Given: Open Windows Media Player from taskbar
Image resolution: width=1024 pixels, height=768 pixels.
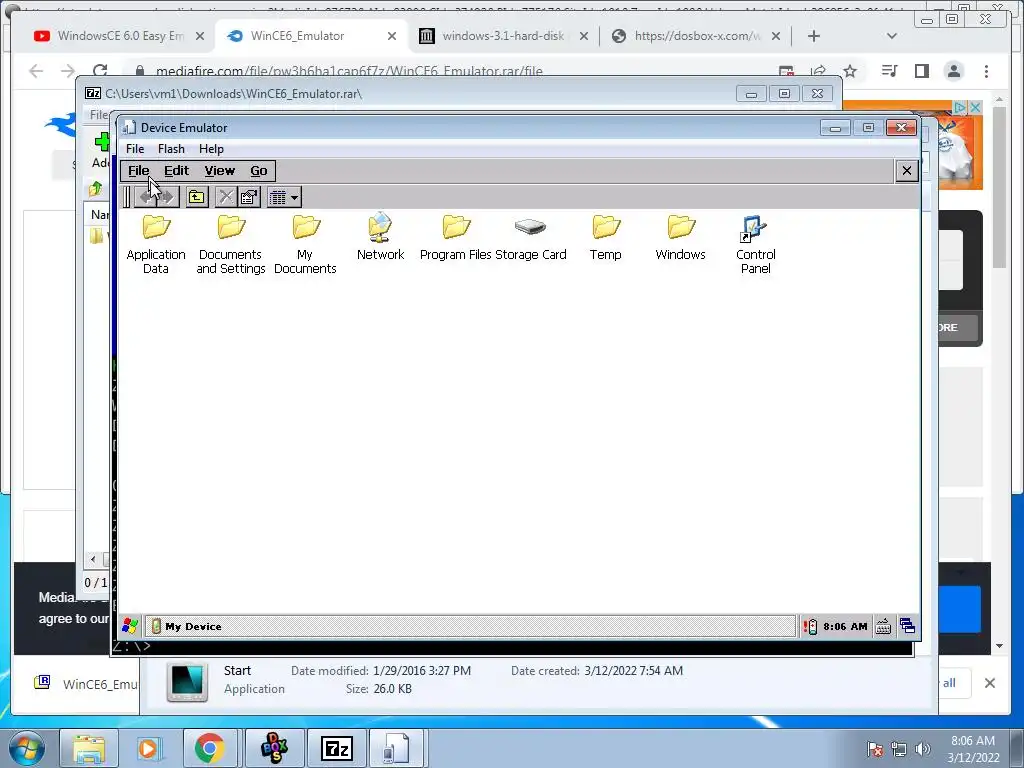Looking at the screenshot, I should tap(149, 748).
